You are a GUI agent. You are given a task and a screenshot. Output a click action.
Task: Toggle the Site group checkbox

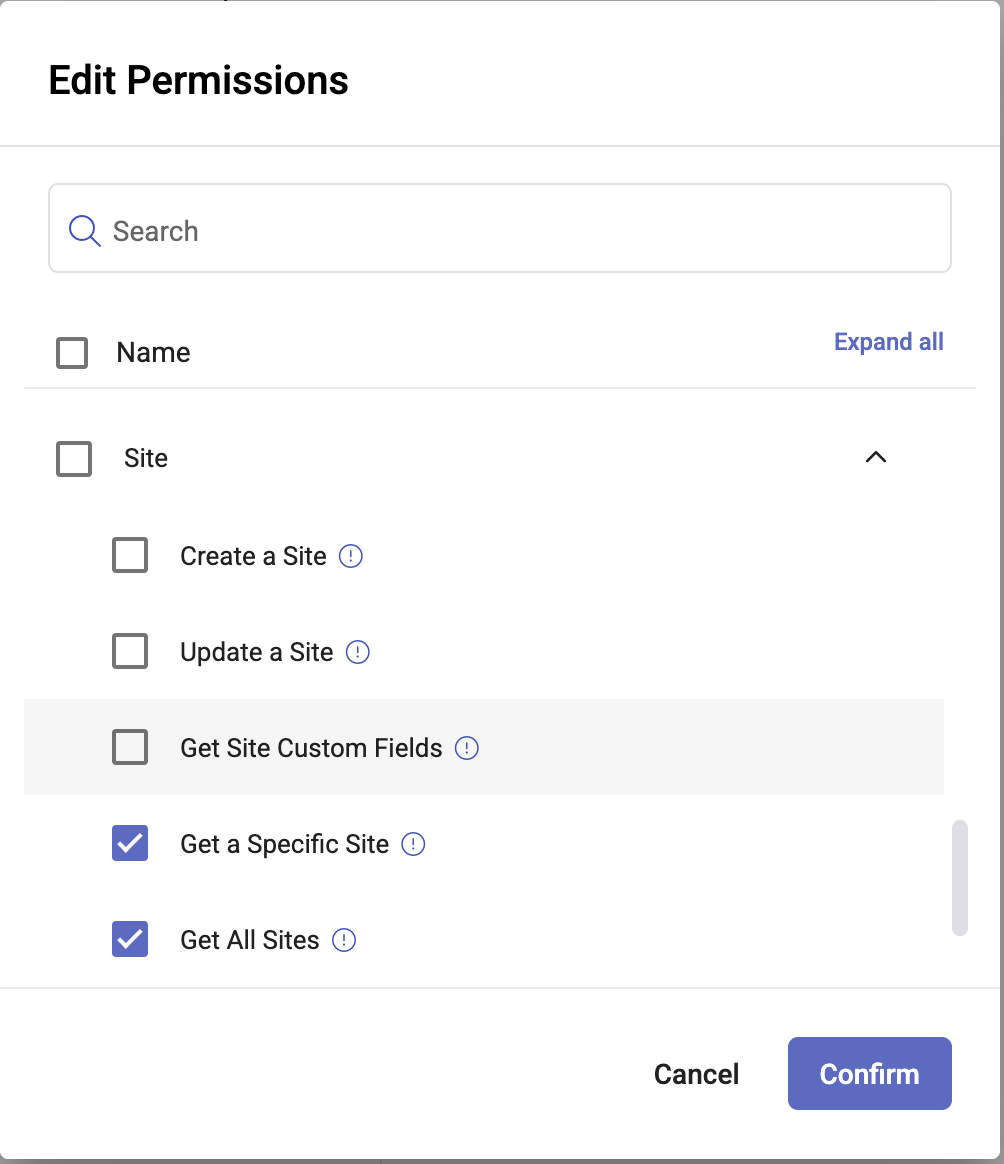[74, 459]
